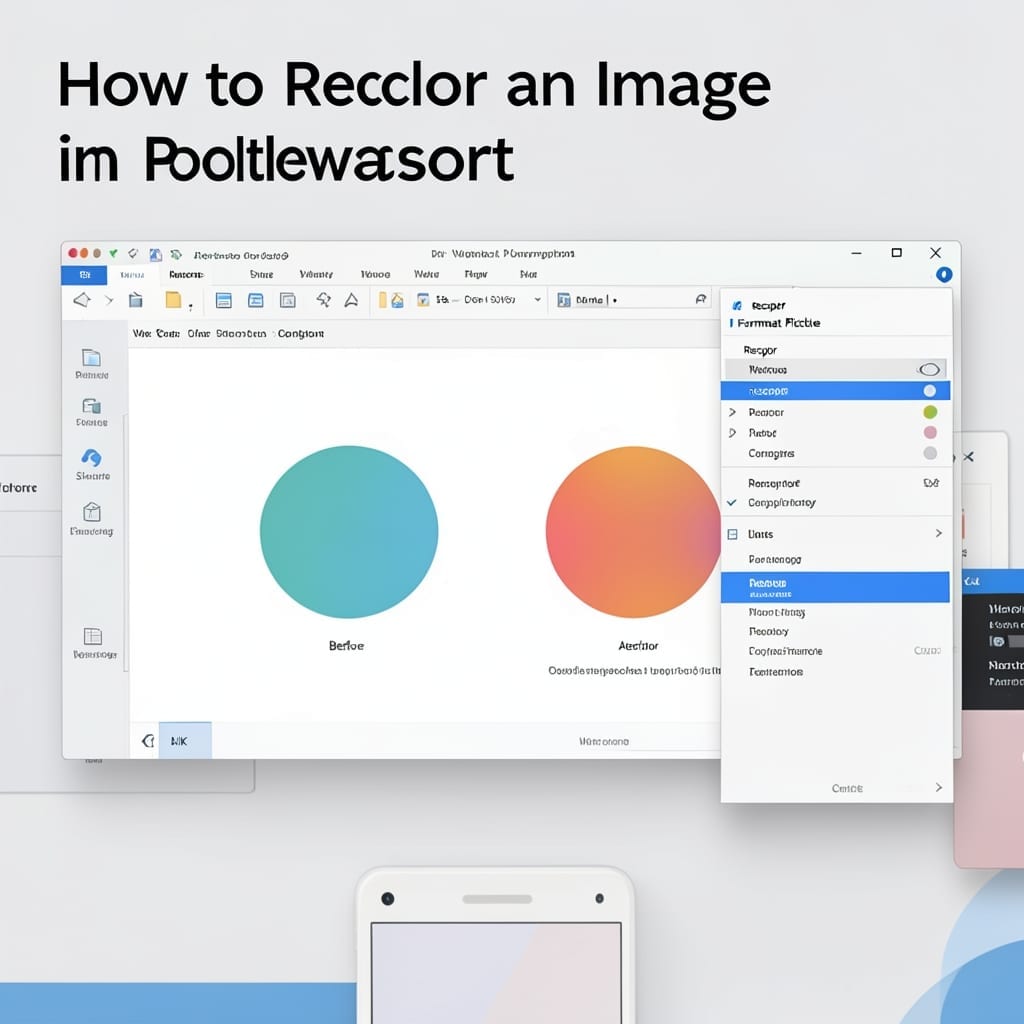Click the grey Cance button at panel bottom

coord(847,788)
